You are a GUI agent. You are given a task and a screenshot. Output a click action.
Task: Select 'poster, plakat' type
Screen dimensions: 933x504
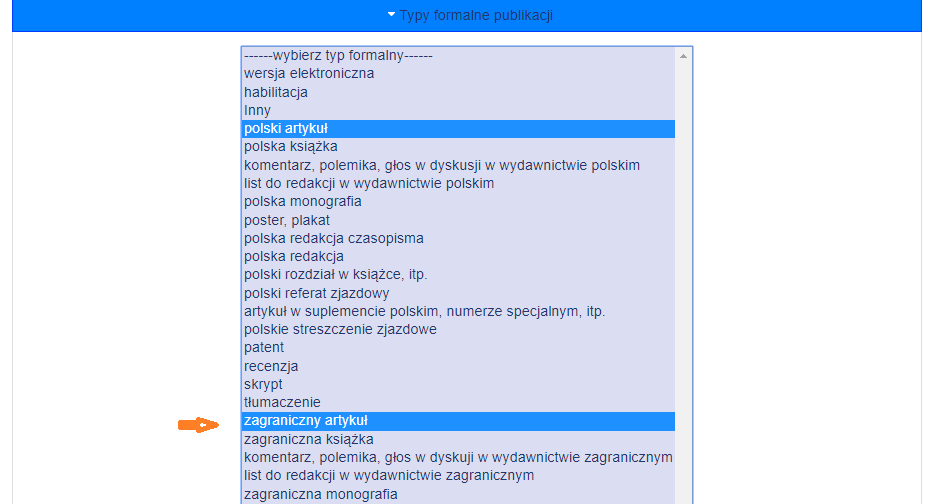[287, 220]
